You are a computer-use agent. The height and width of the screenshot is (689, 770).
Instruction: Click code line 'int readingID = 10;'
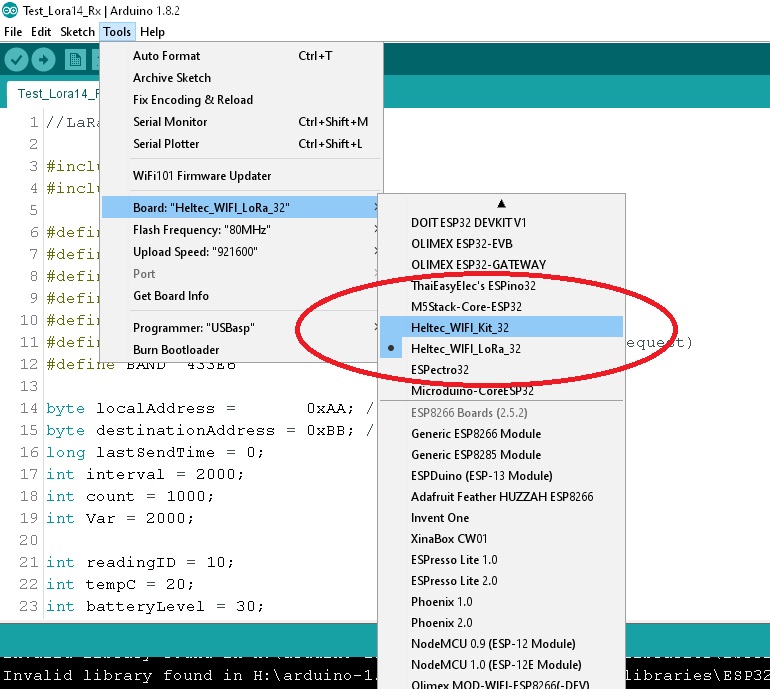pyautogui.click(x=140, y=562)
